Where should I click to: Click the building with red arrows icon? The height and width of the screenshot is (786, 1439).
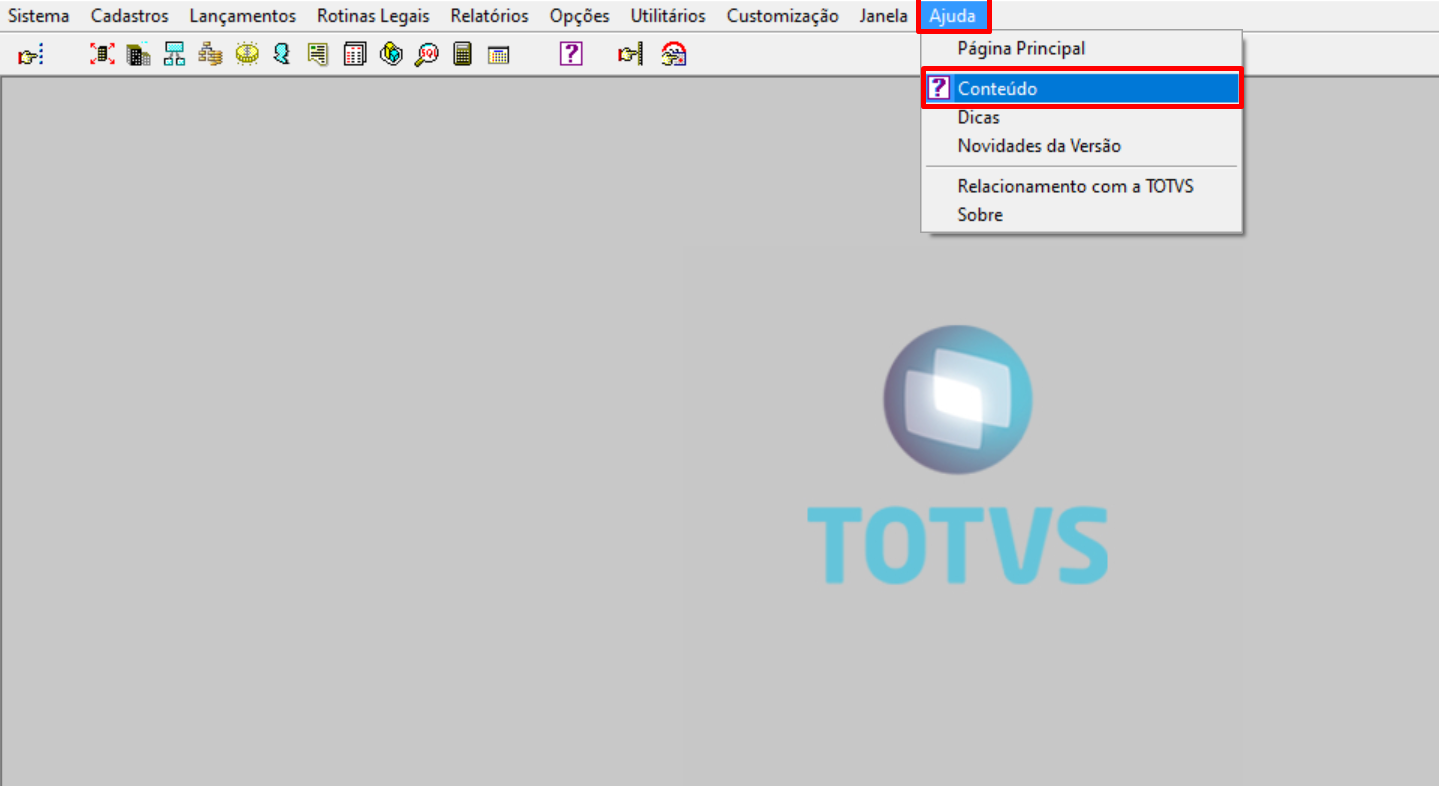coord(102,54)
